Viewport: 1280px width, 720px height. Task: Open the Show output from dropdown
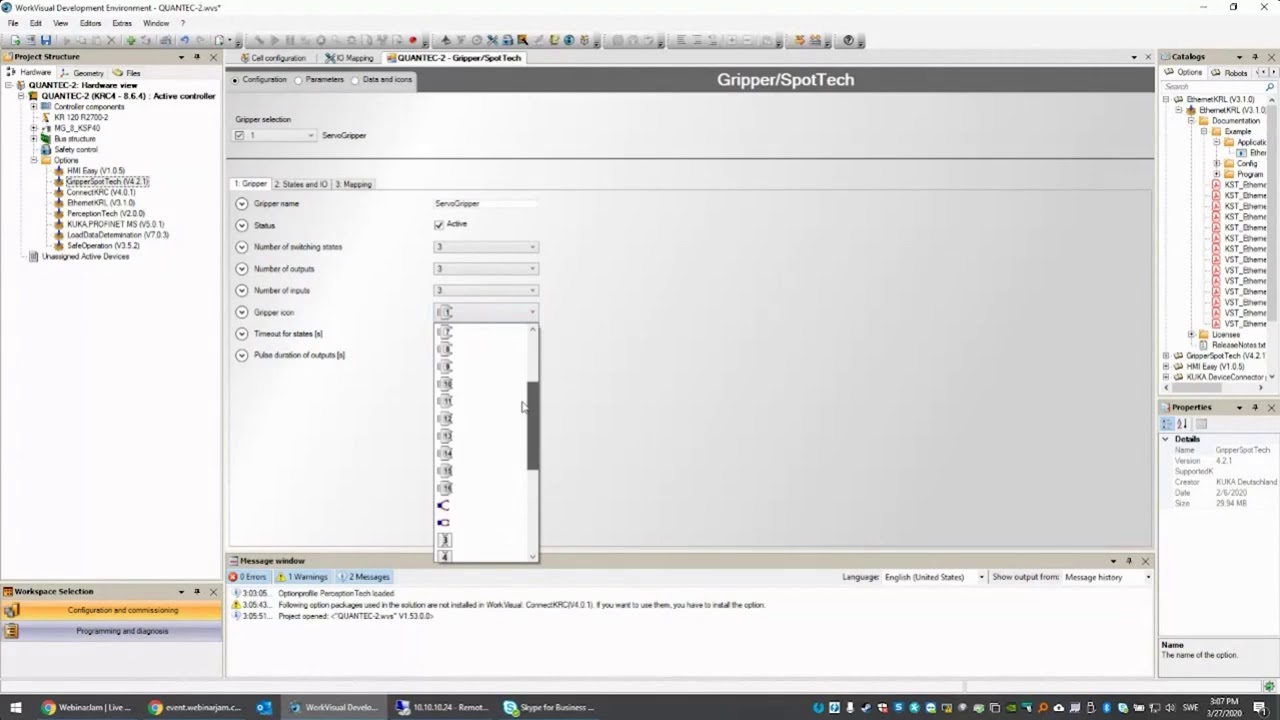coord(1147,577)
